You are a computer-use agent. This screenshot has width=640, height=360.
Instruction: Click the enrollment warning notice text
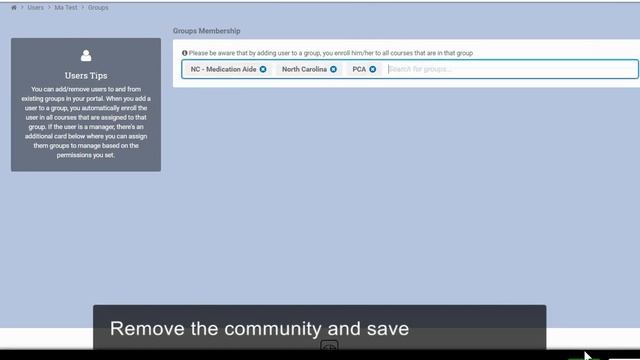[x=331, y=53]
